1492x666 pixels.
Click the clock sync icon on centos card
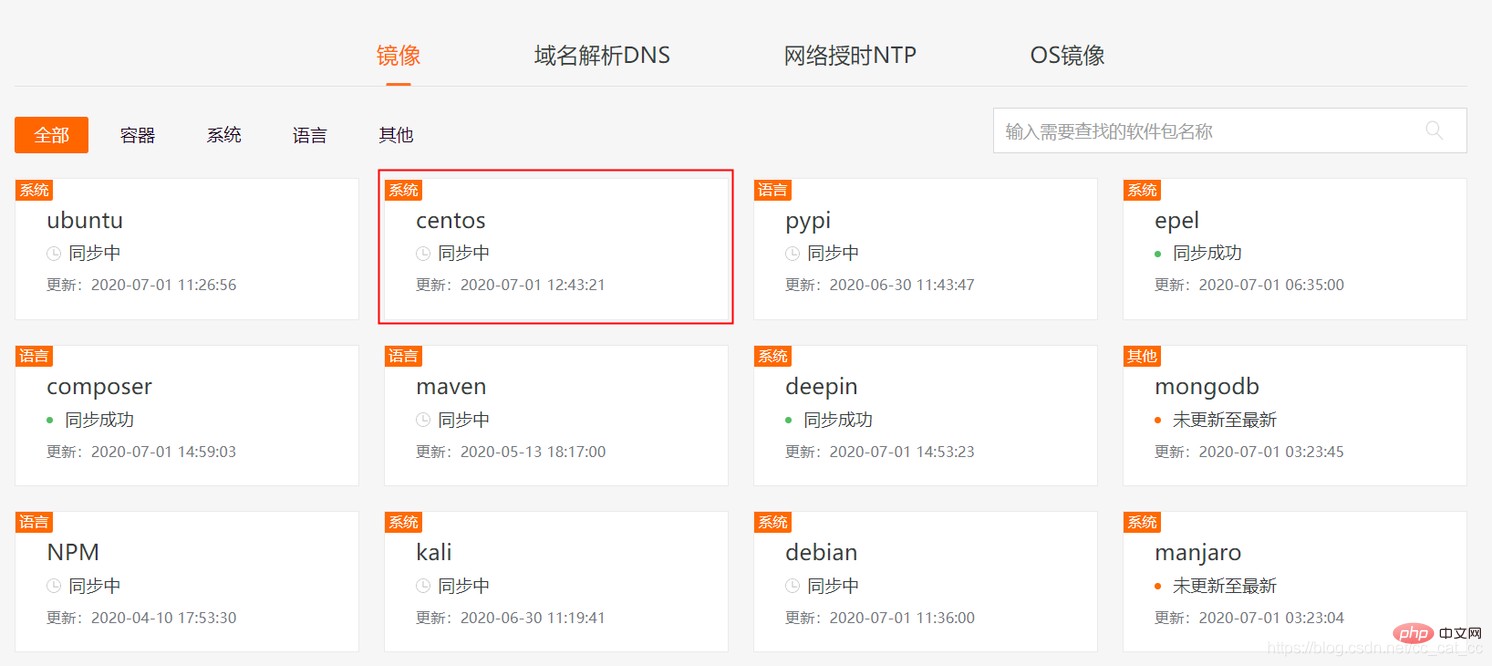(423, 254)
